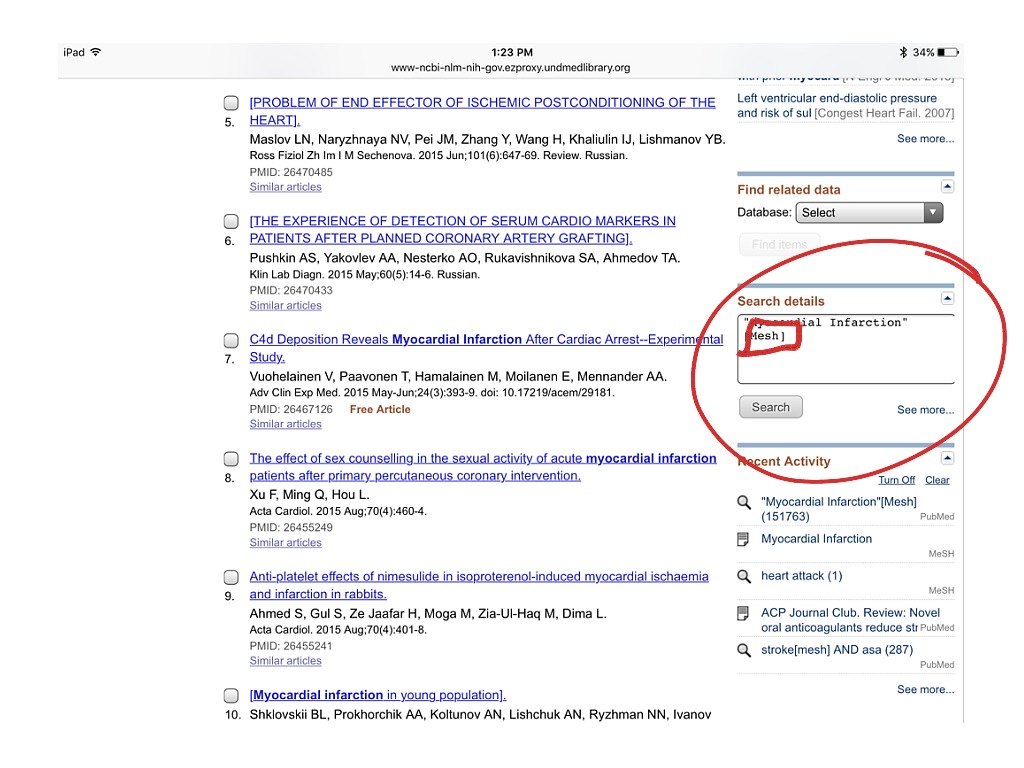Image resolution: width=1024 pixels, height=768 pixels.
Task: Click document icon beside ACP Journal Club
Action: (x=743, y=613)
